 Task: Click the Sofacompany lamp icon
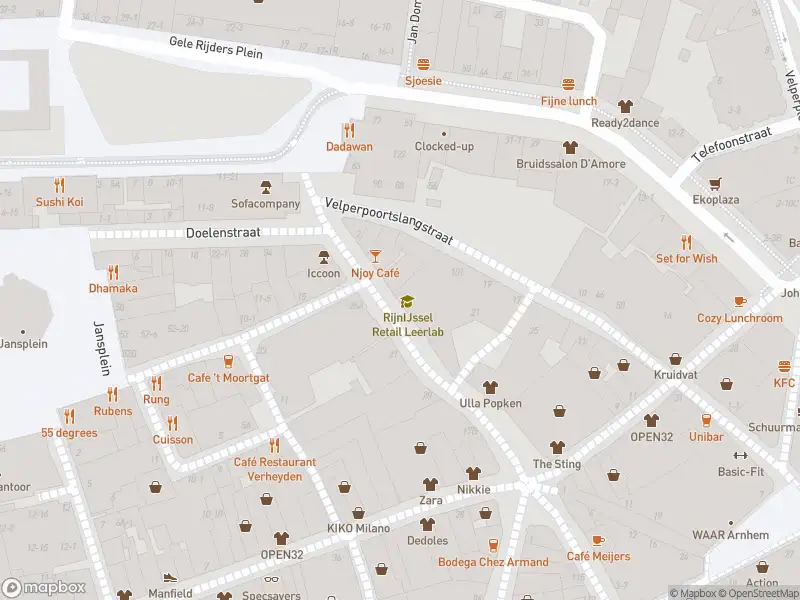265,187
